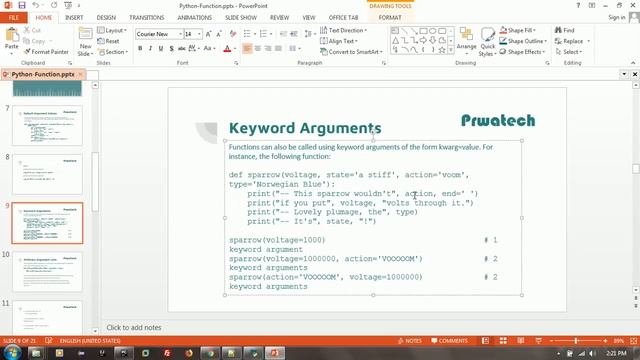
Task: Open Quick Styles gallery
Action: click(x=487, y=42)
